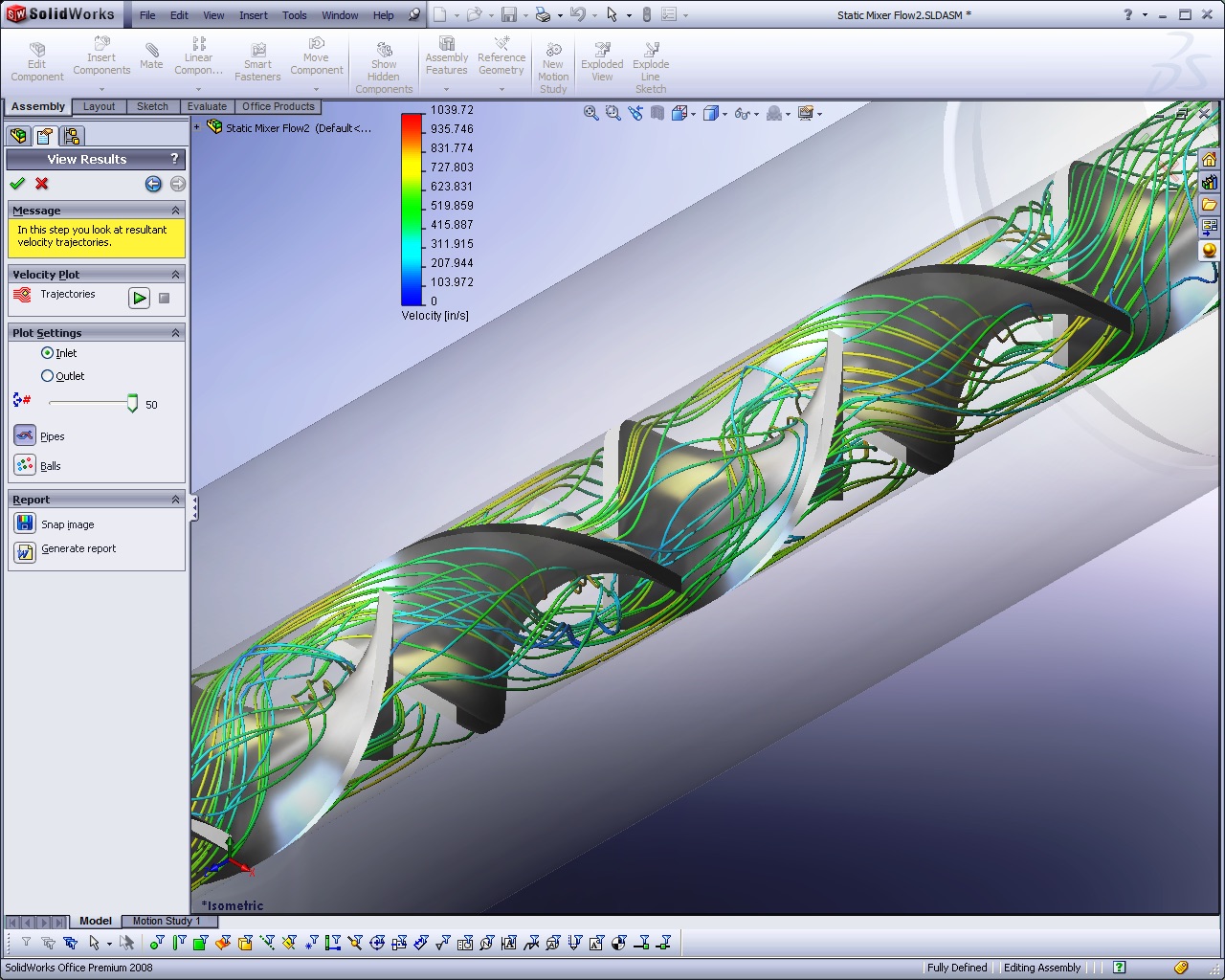
Task: Click the ConfigurationManager tab icon
Action: click(x=72, y=136)
